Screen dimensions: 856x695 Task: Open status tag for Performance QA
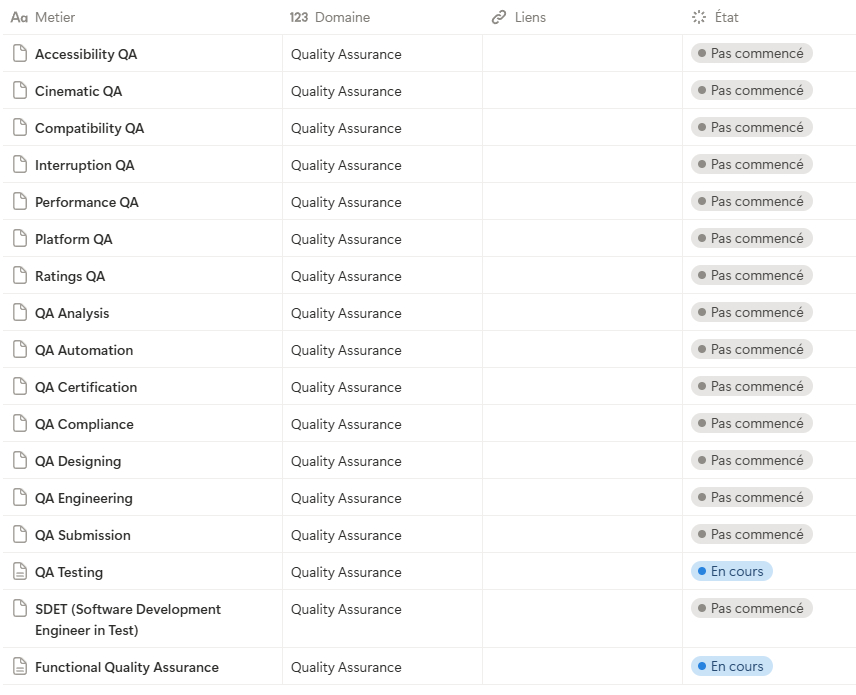(x=752, y=202)
